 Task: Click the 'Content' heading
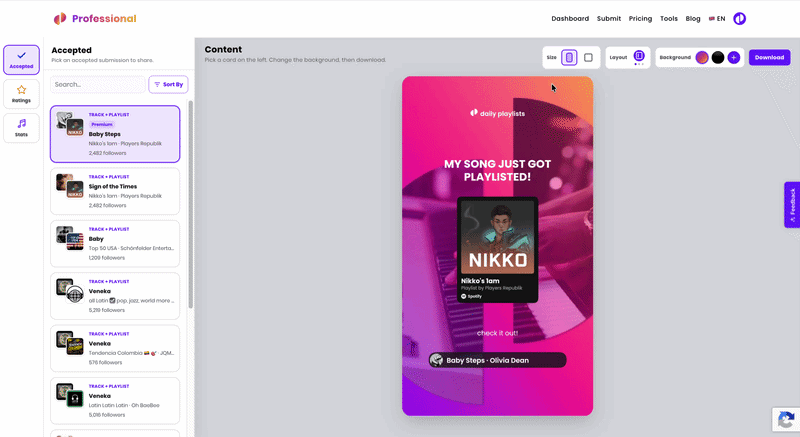pos(223,49)
